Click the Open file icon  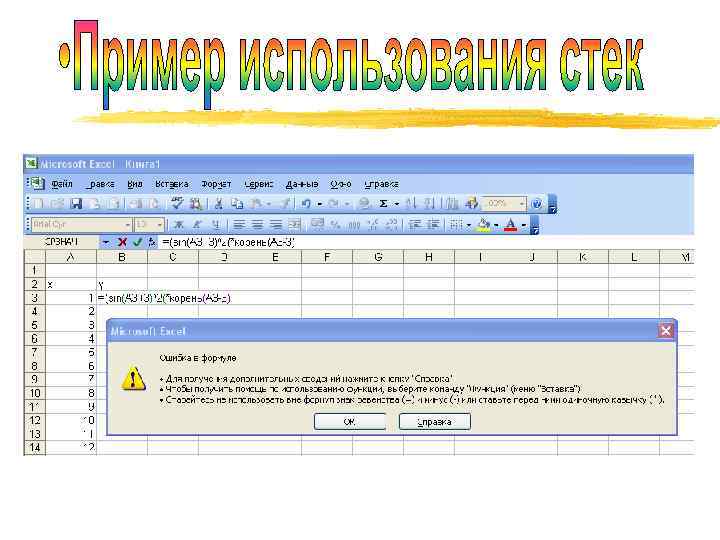[57, 203]
